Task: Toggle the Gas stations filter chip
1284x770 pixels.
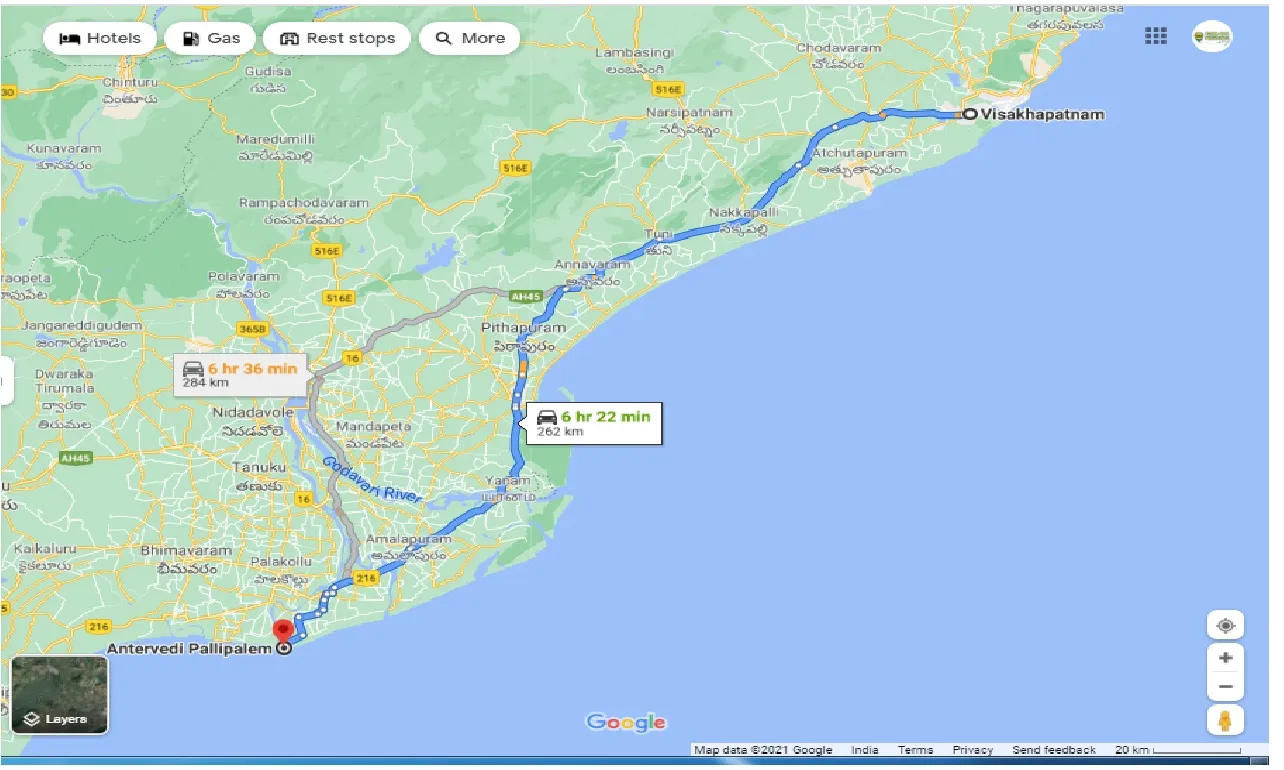Action: pyautogui.click(x=210, y=38)
